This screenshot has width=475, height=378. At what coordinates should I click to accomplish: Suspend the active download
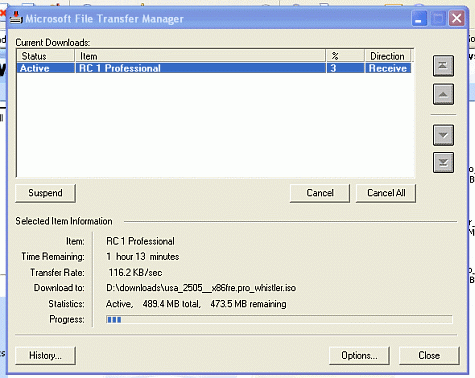click(x=45, y=193)
